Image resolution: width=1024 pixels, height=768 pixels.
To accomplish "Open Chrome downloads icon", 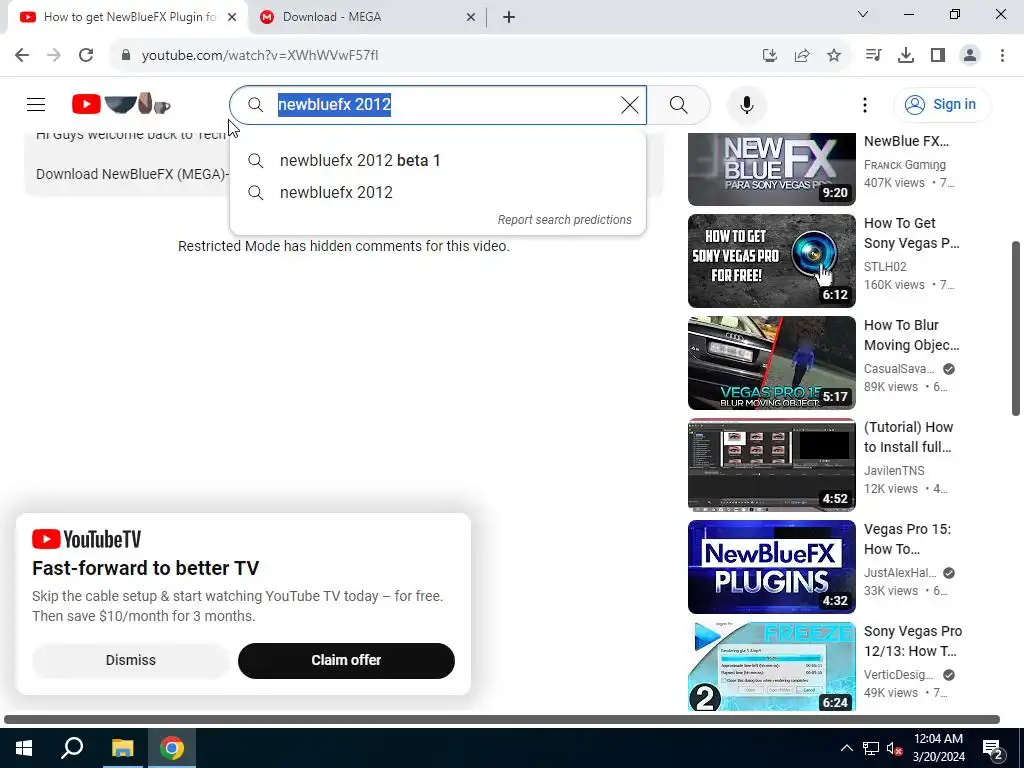I will (906, 56).
